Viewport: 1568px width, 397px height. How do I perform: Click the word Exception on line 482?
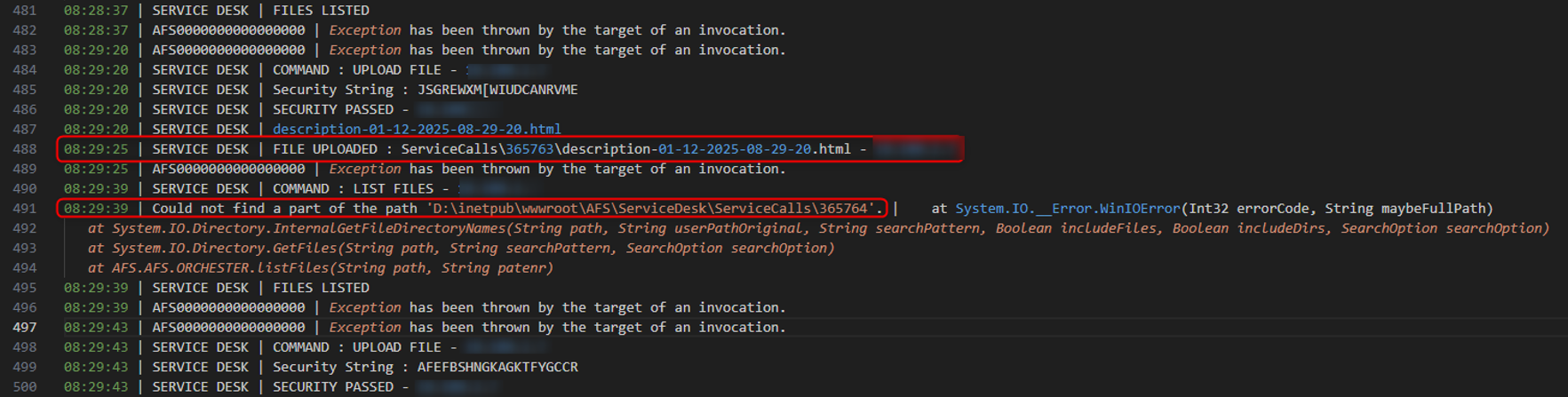[365, 30]
